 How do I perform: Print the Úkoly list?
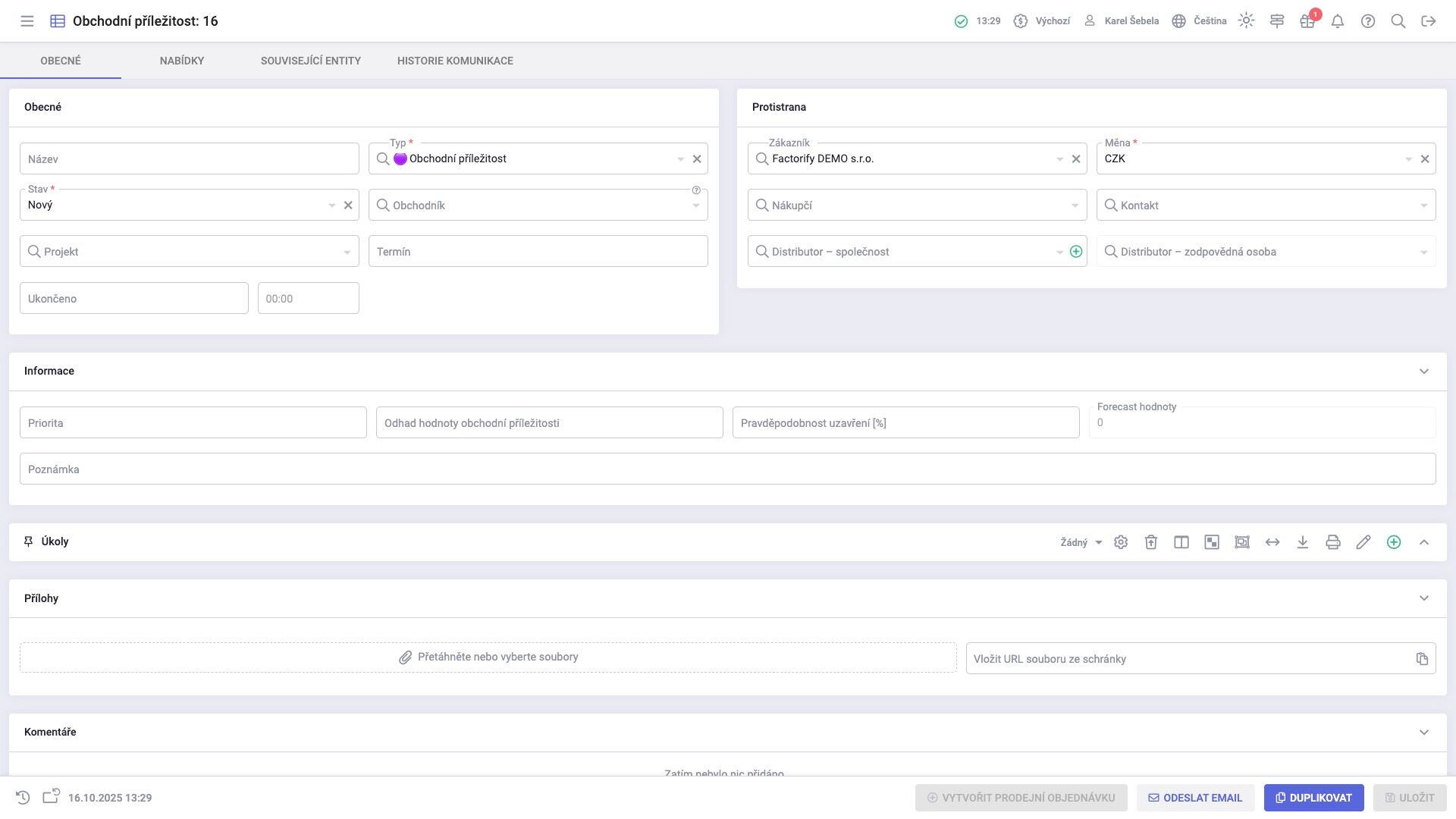click(x=1333, y=542)
